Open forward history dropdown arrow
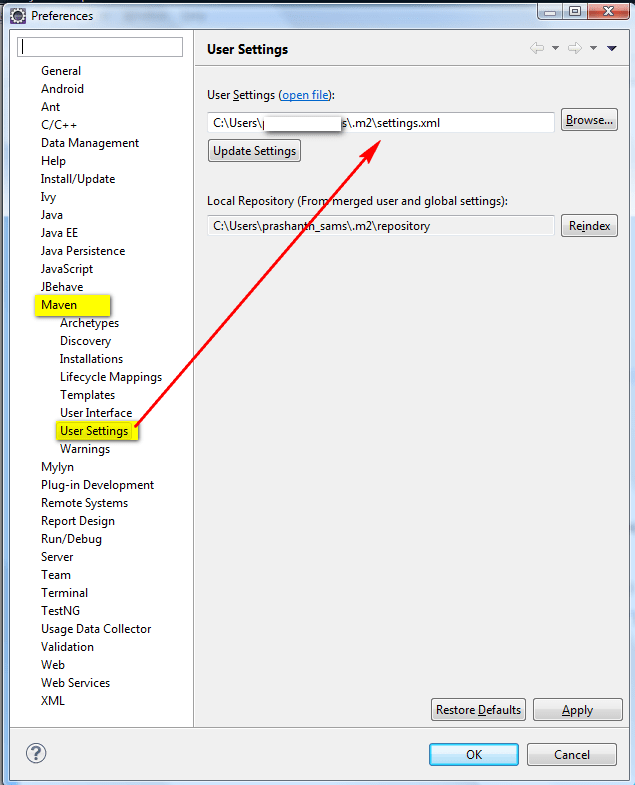 point(593,48)
